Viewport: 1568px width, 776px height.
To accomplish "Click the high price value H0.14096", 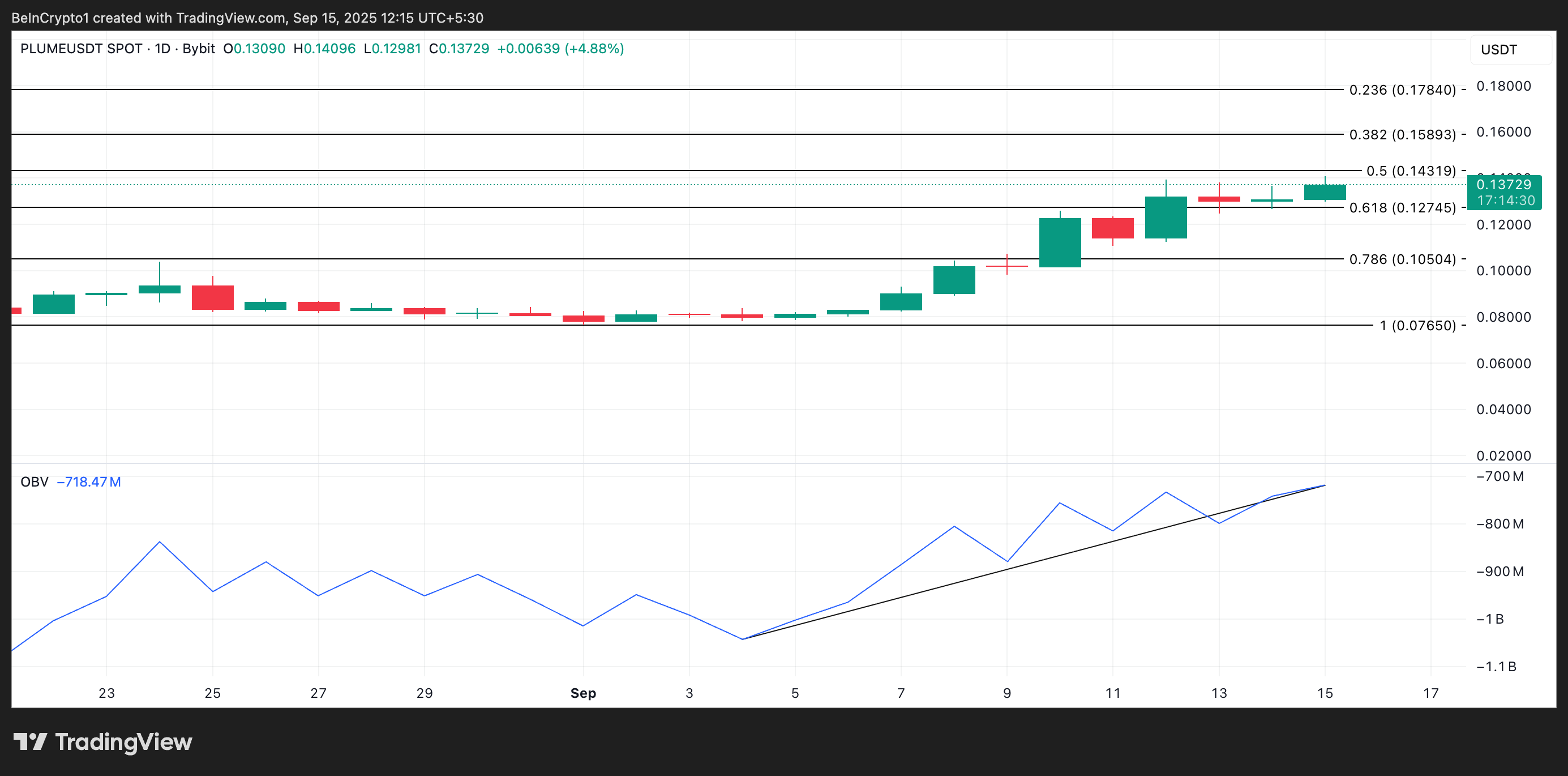I will point(326,49).
